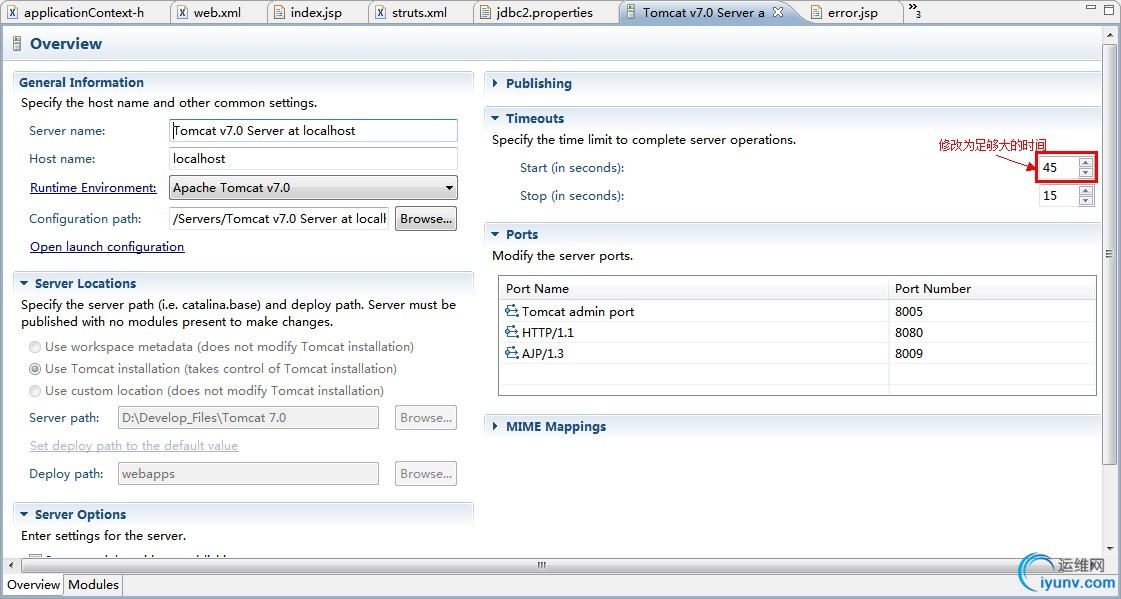This screenshot has height=599, width=1121.
Task: Click the error.jsp tab's file icon
Action: 816,13
